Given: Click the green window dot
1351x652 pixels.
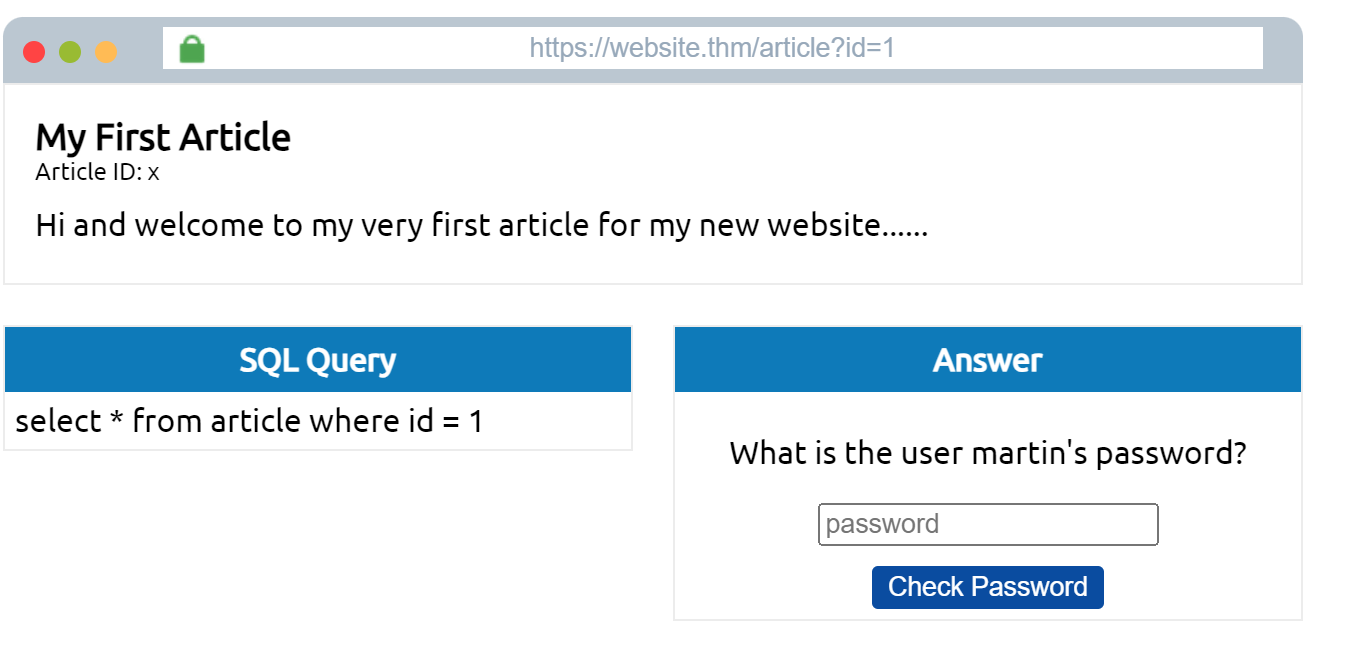Looking at the screenshot, I should [70, 52].
